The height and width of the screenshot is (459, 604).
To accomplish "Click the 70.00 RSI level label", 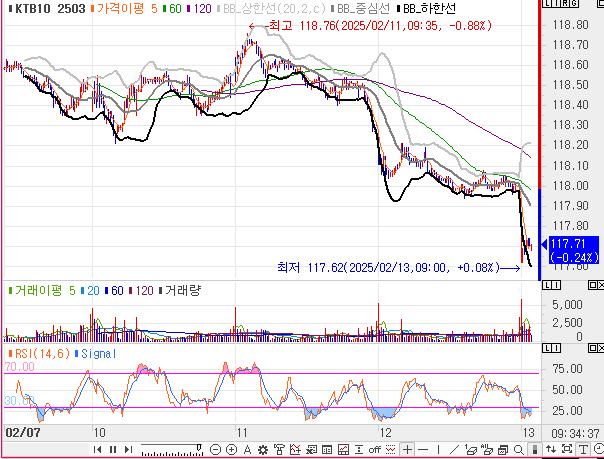I will [x=19, y=367].
